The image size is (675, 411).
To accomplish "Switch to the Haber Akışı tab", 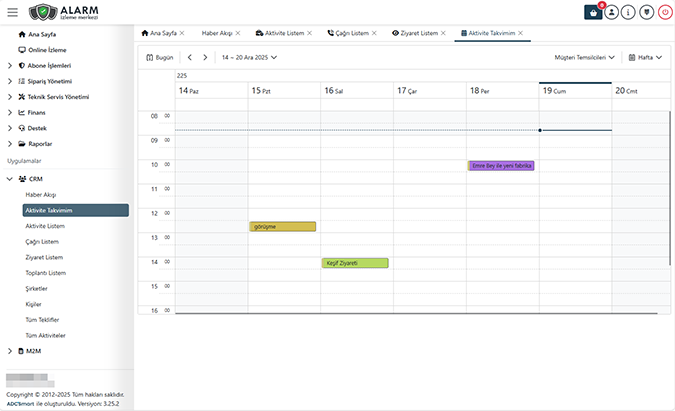I will pos(217,33).
